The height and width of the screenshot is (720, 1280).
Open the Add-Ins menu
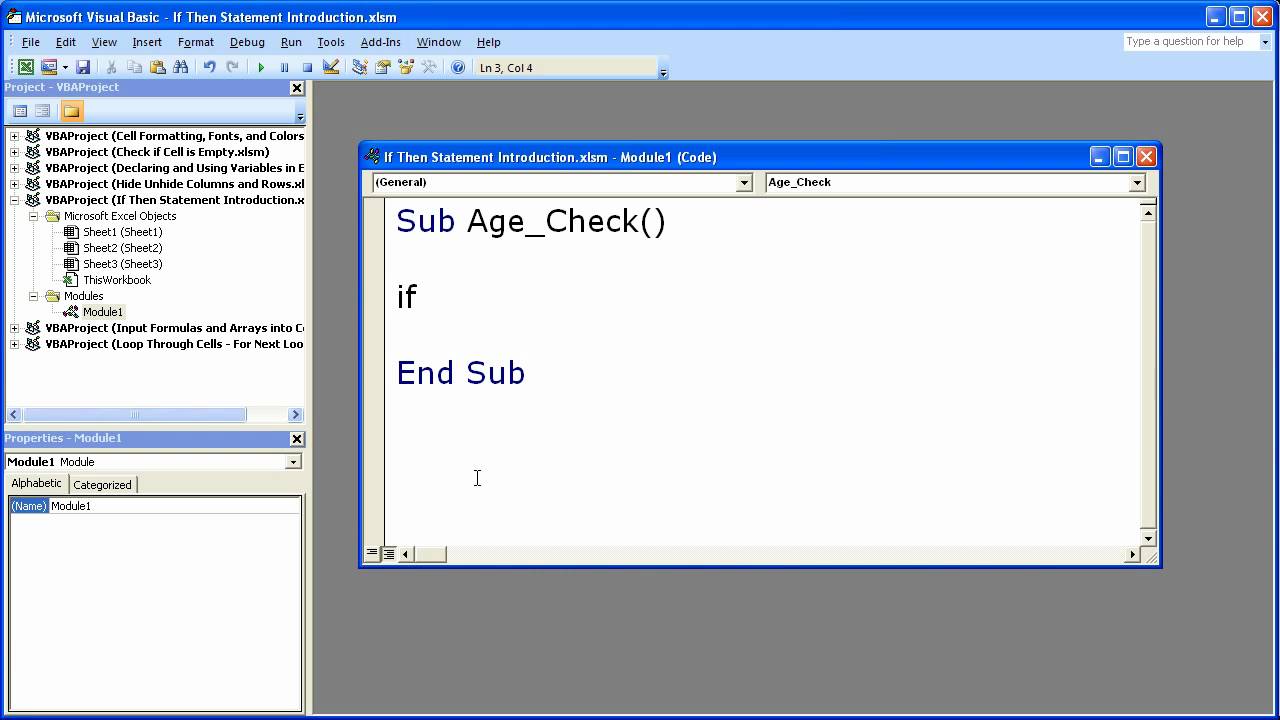[x=381, y=42]
